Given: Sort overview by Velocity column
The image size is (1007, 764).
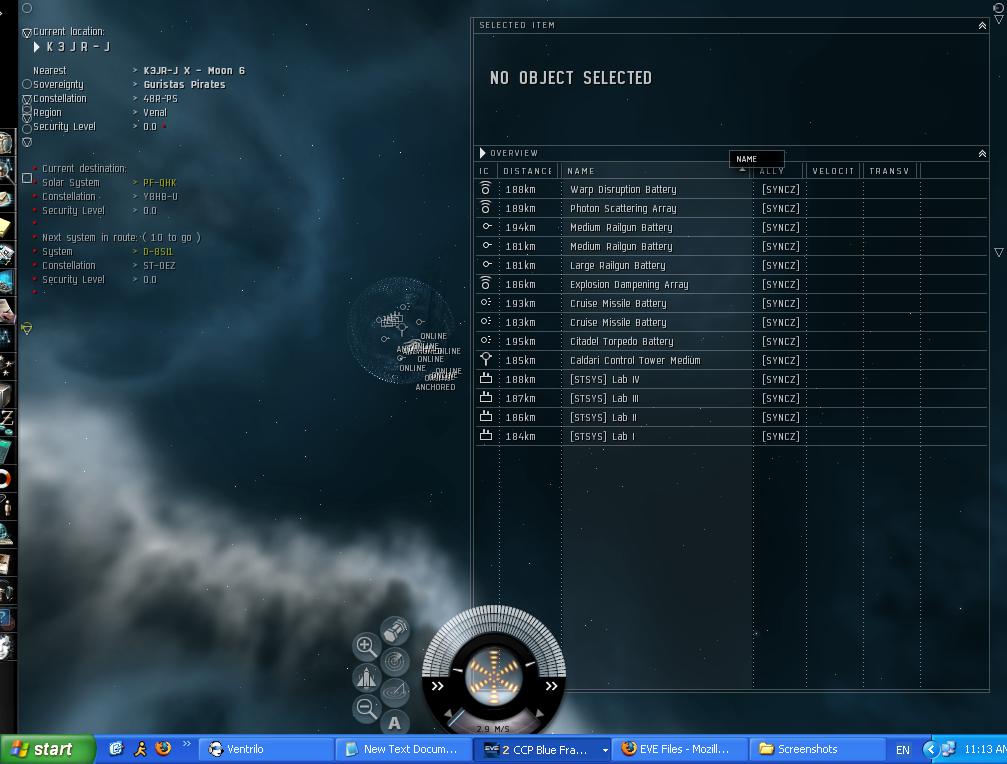Looking at the screenshot, I should (x=833, y=171).
